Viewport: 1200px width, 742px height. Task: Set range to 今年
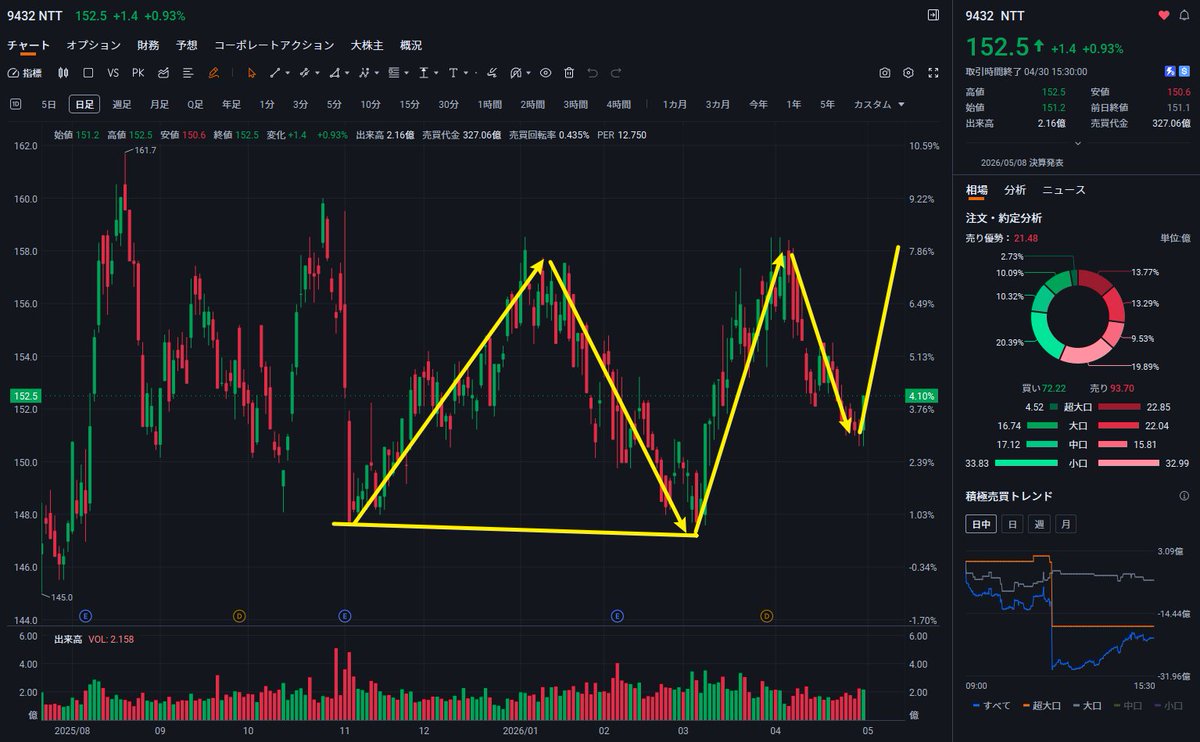coord(758,104)
